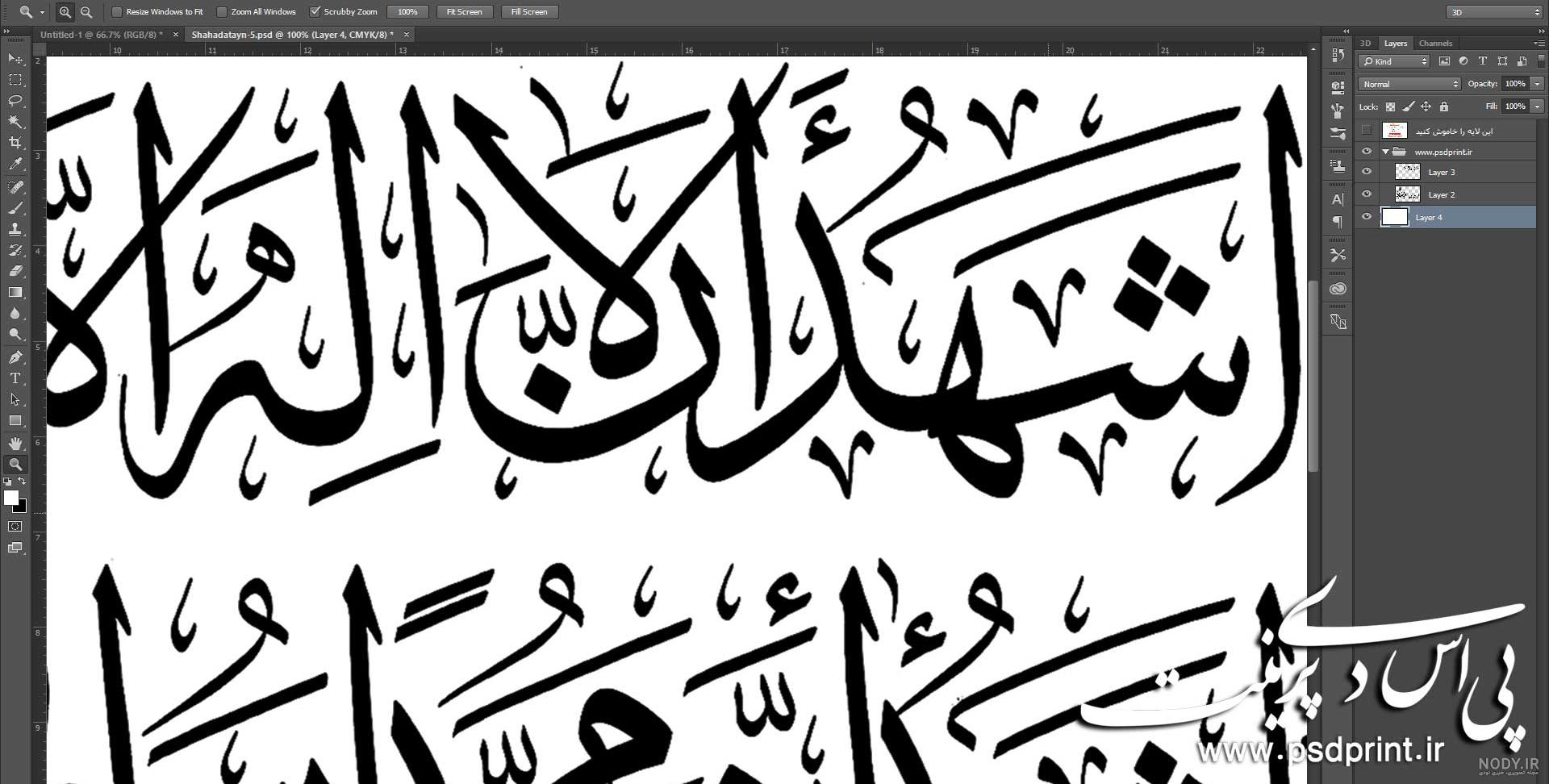Image resolution: width=1549 pixels, height=784 pixels.
Task: Select the Rectangular Marquee tool
Action: point(15,80)
